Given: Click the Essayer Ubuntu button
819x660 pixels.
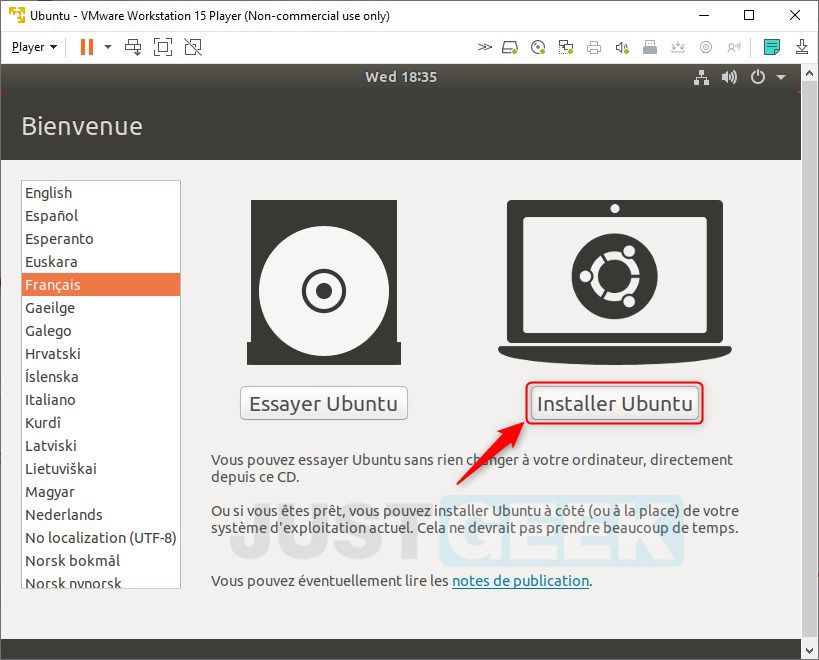Looking at the screenshot, I should point(324,403).
